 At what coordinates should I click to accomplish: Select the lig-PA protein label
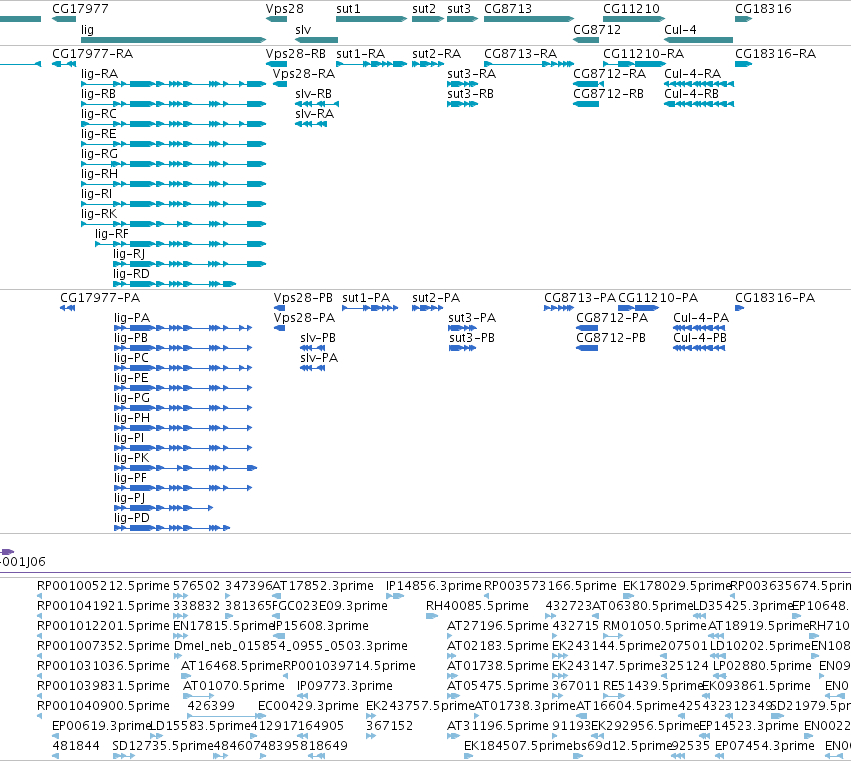tap(132, 318)
